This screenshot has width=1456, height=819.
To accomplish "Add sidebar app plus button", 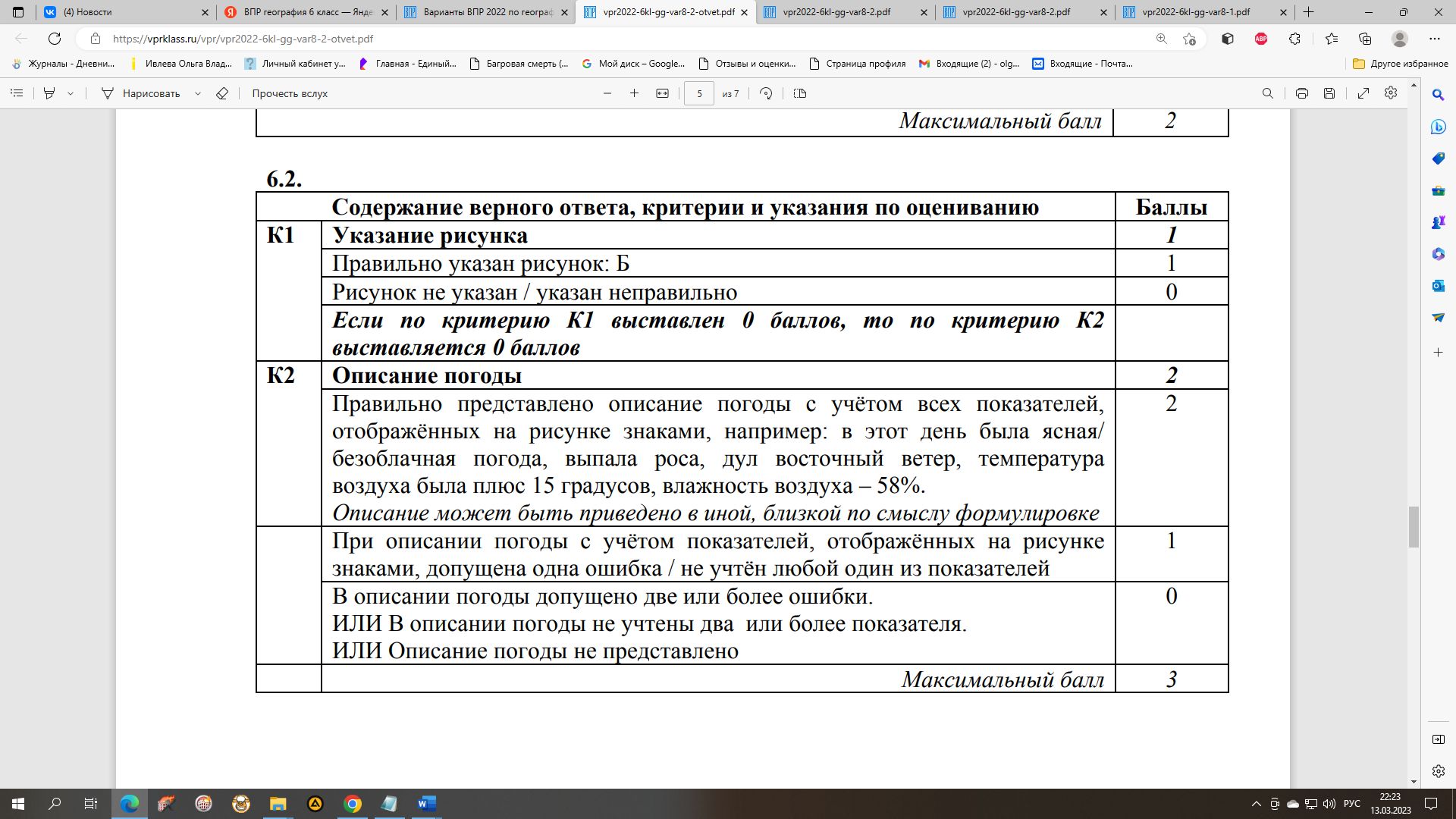I will [1438, 353].
